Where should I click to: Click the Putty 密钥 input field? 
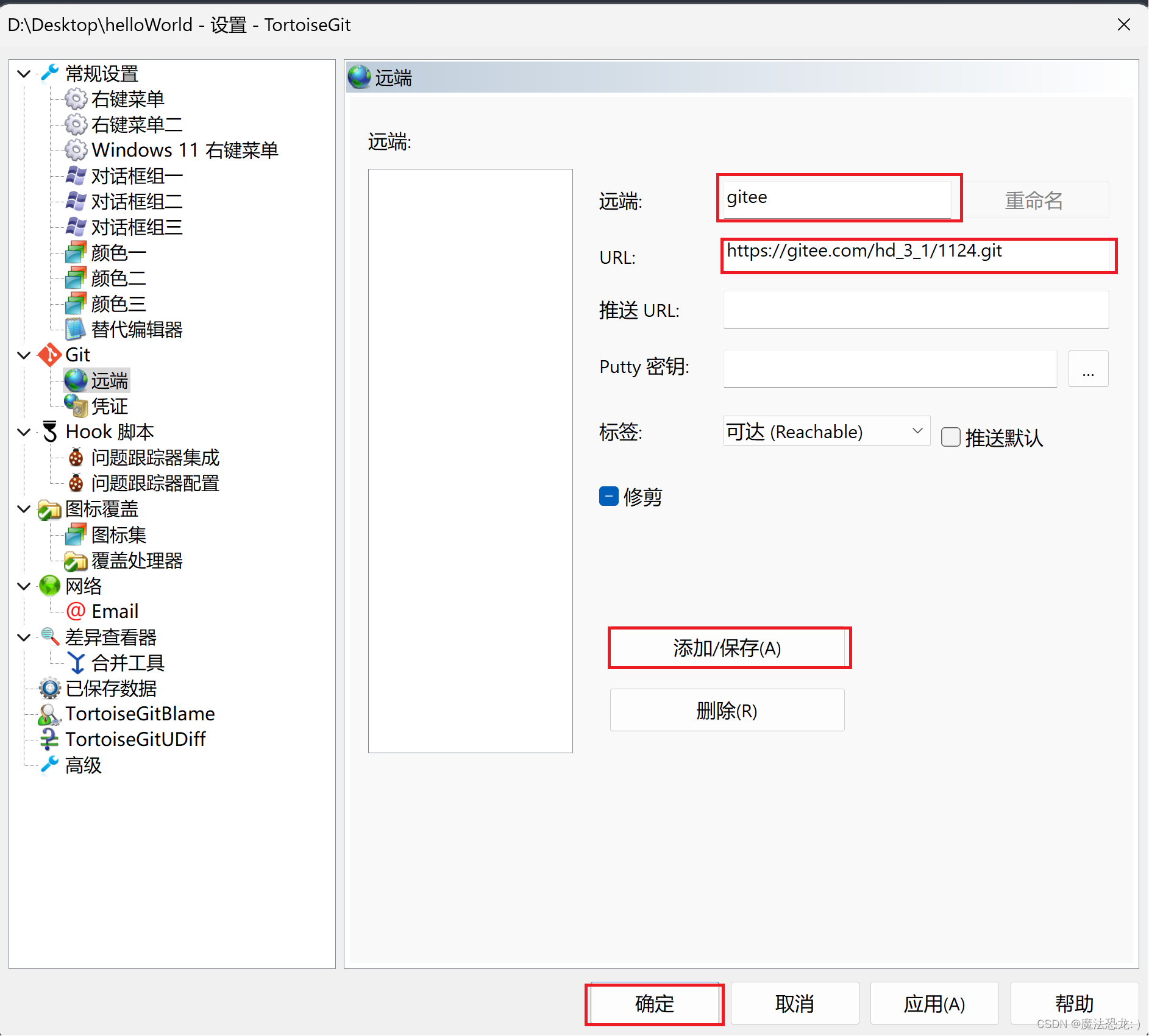coord(890,368)
